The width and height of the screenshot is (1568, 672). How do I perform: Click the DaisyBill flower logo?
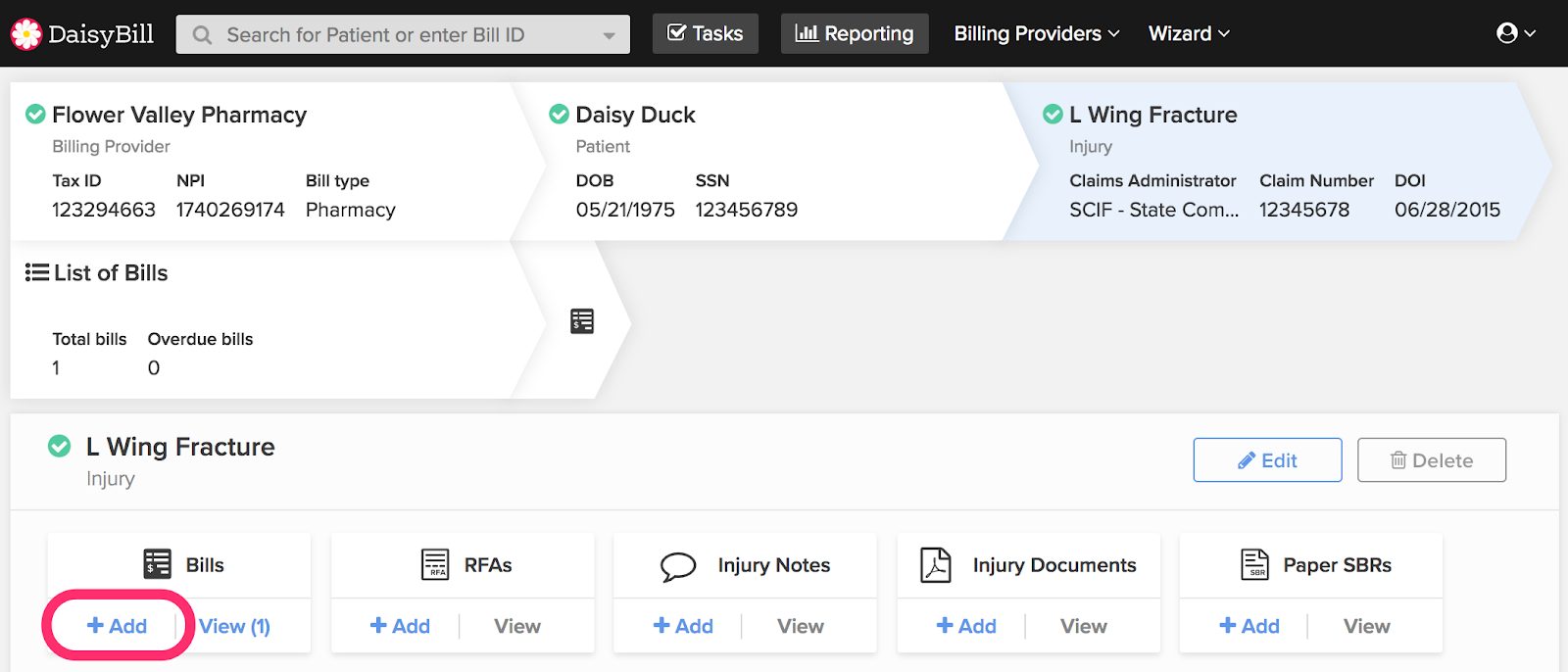coord(26,34)
